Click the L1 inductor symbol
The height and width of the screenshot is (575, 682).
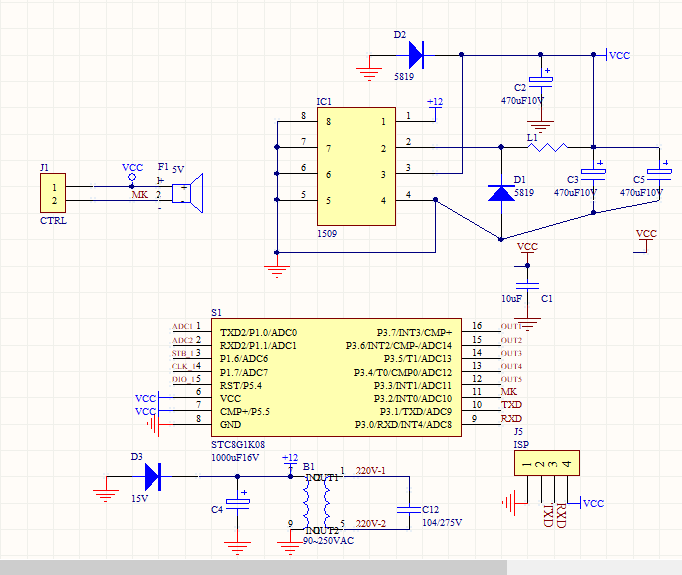[548, 147]
